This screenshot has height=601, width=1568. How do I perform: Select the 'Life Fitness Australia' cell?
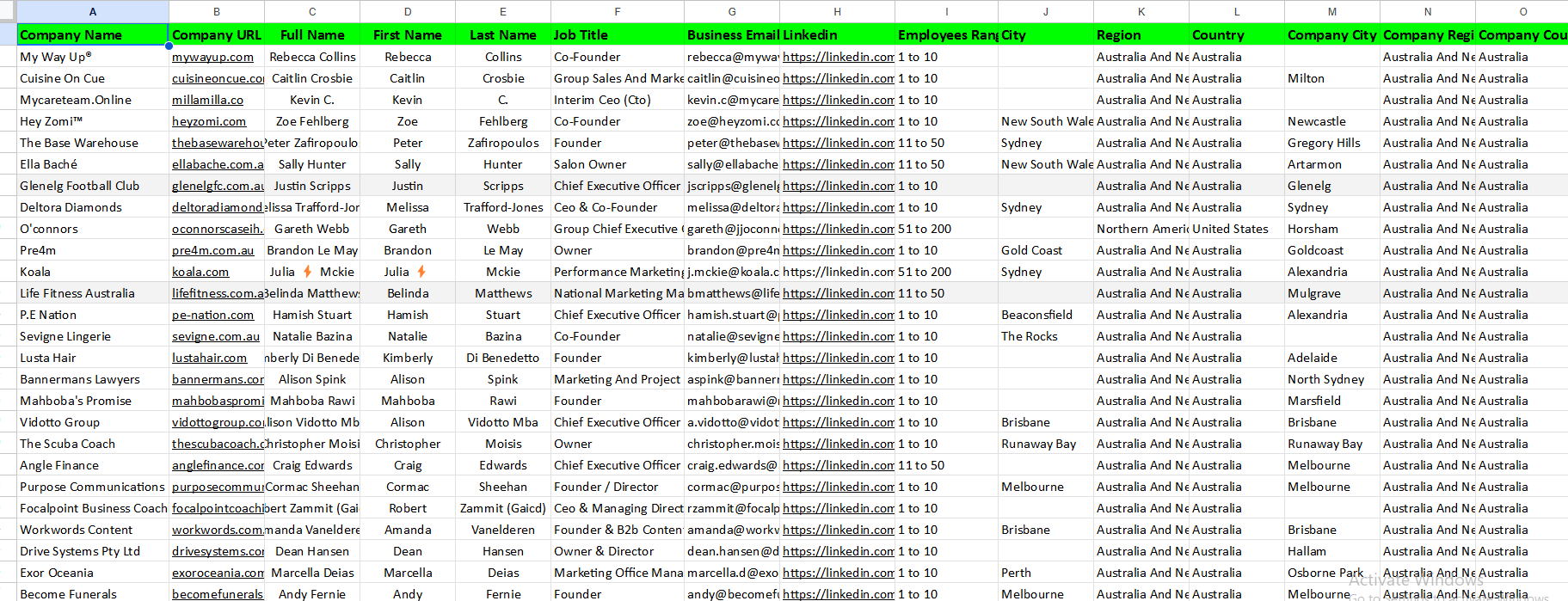[x=93, y=293]
